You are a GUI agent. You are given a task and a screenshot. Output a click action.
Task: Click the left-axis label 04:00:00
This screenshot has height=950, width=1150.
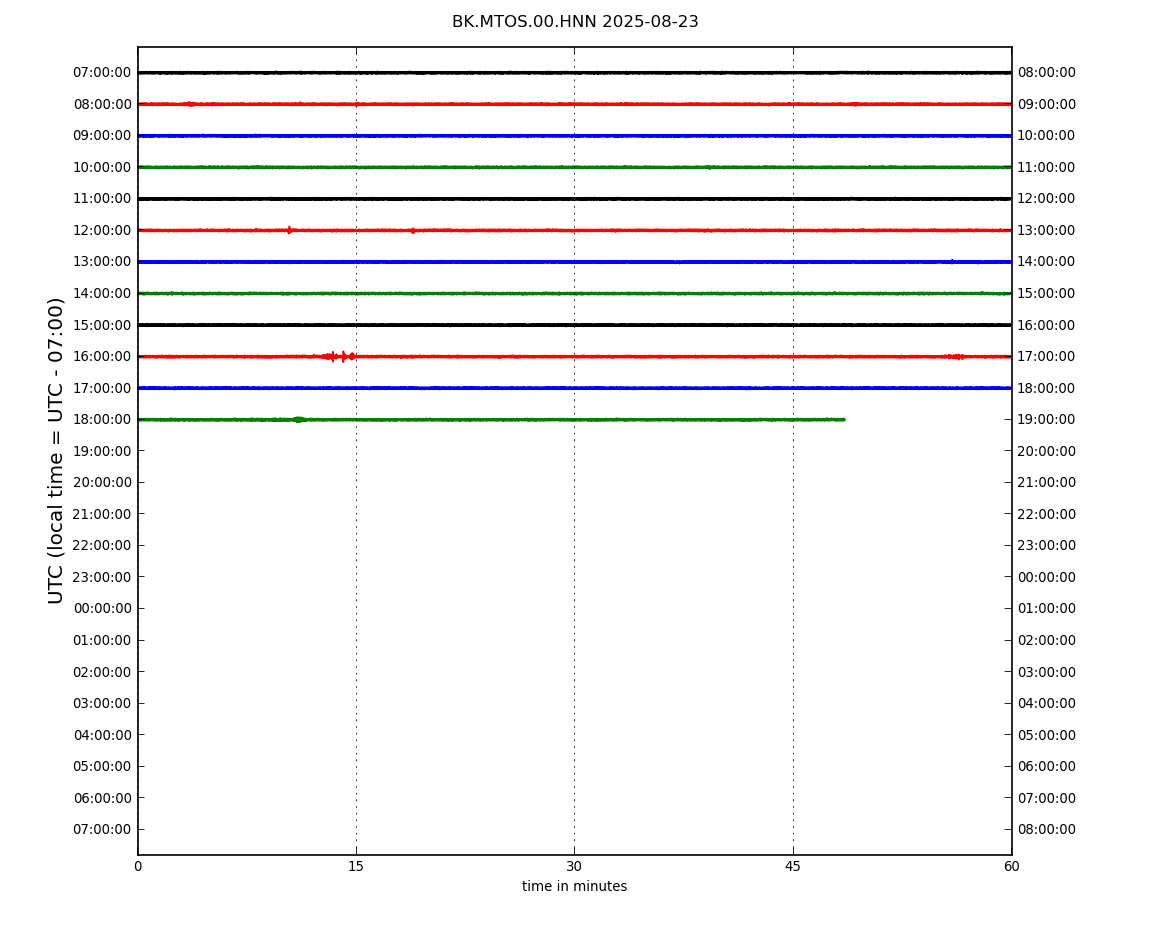[103, 735]
